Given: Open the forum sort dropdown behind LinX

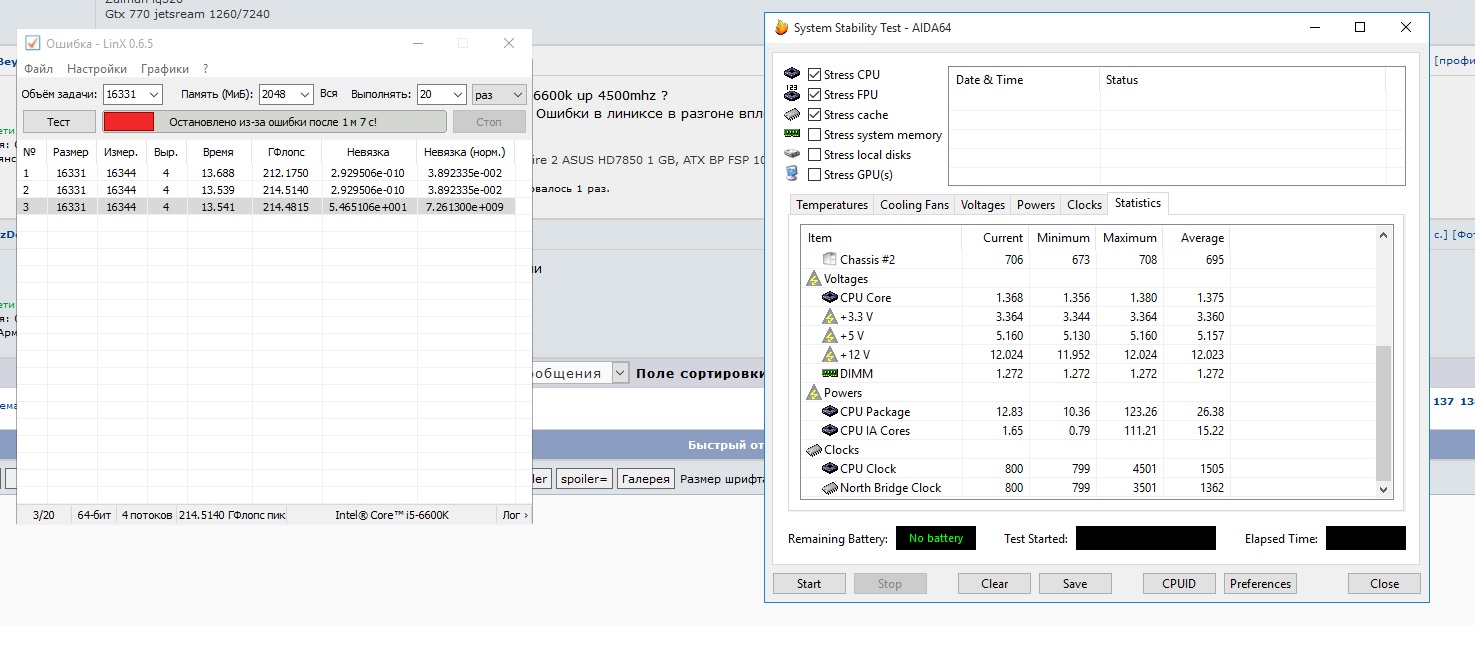Looking at the screenshot, I should [620, 373].
